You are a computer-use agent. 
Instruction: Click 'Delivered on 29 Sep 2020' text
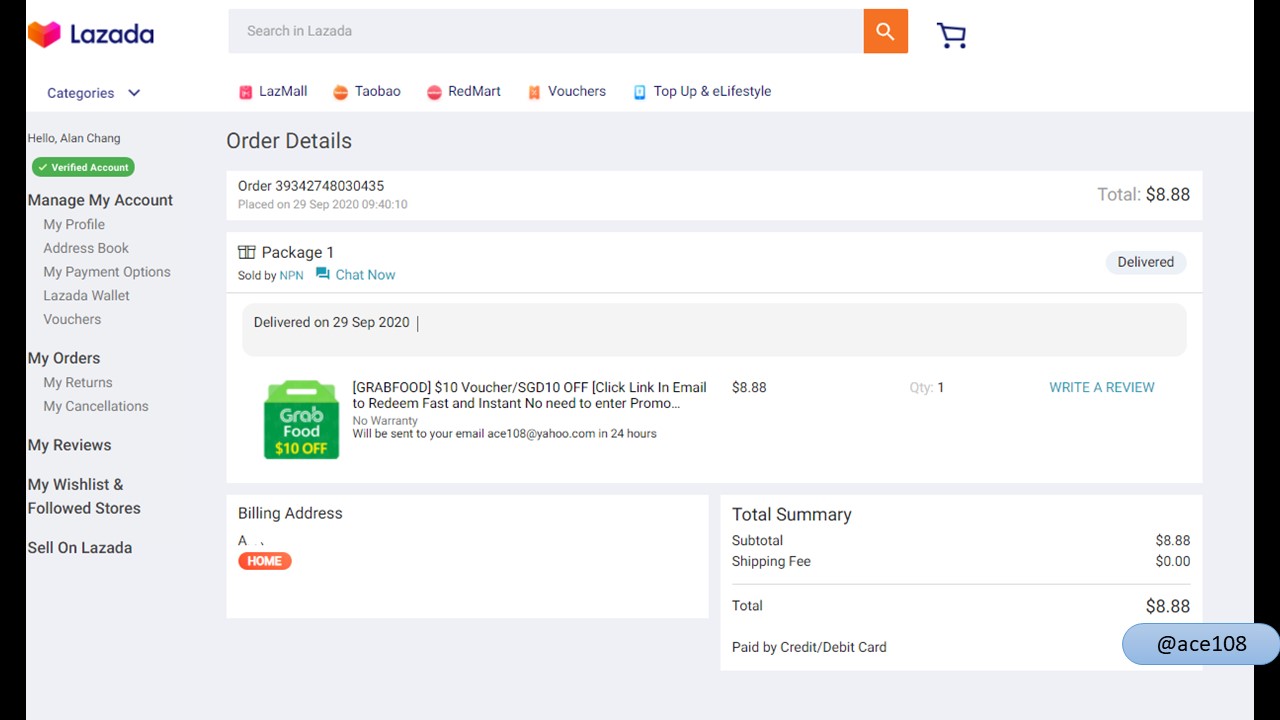click(331, 322)
